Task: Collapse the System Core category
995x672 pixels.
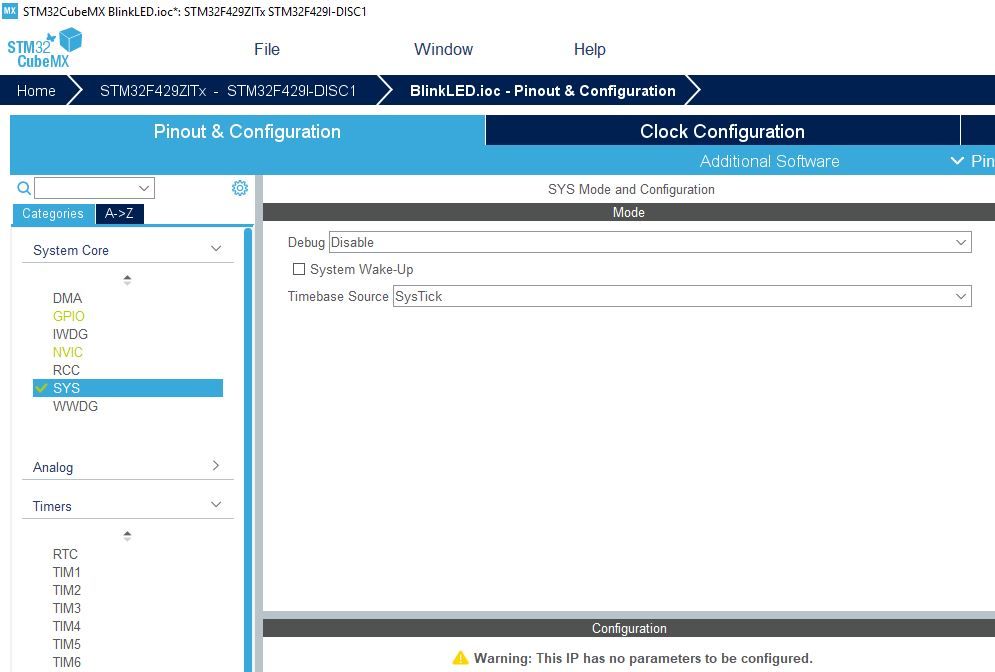Action: 216,249
